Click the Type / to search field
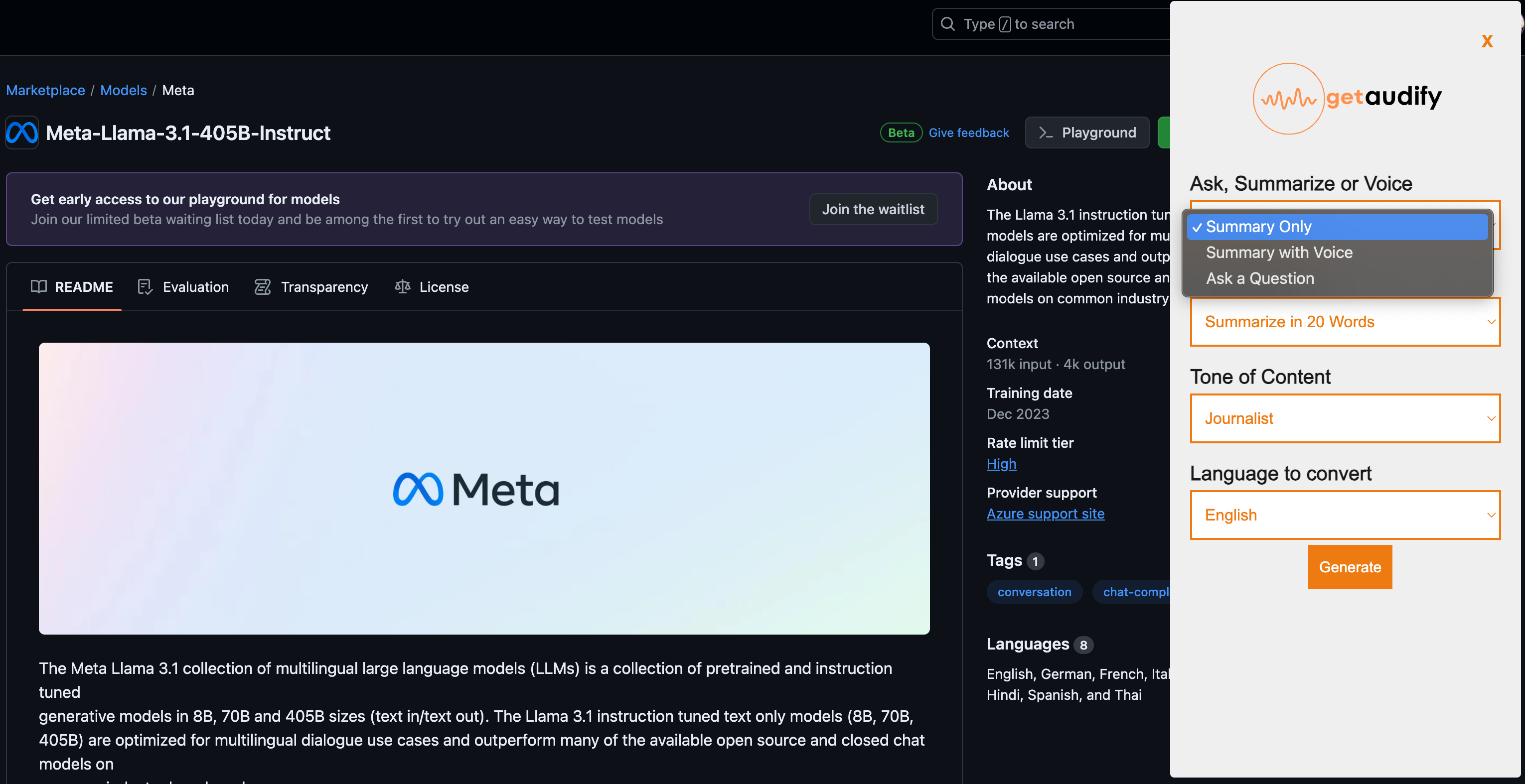Screen dimensions: 1525x784 pos(1051,24)
